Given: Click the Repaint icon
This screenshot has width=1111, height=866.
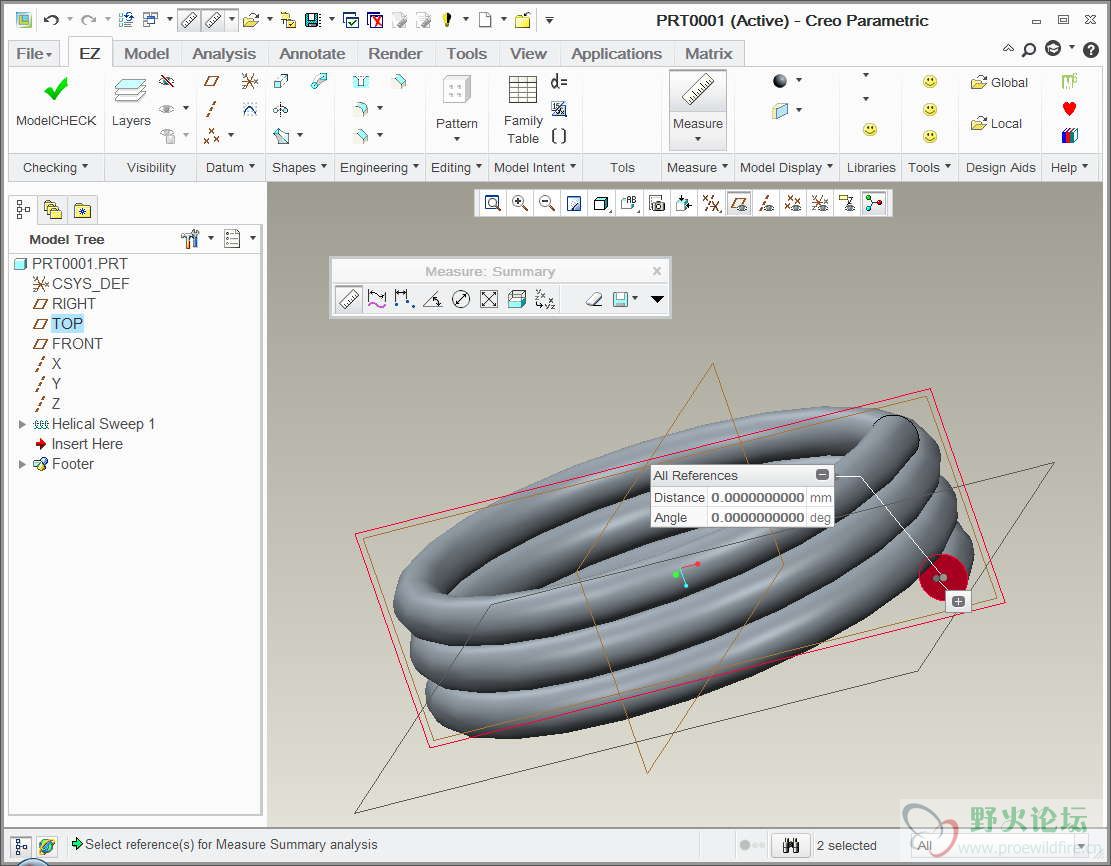Looking at the screenshot, I should (x=574, y=204).
